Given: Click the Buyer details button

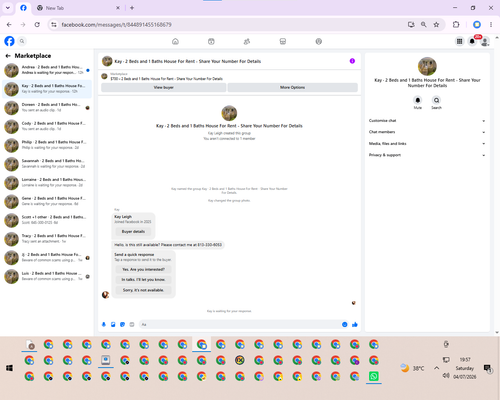Looking at the screenshot, I should (x=133, y=231).
